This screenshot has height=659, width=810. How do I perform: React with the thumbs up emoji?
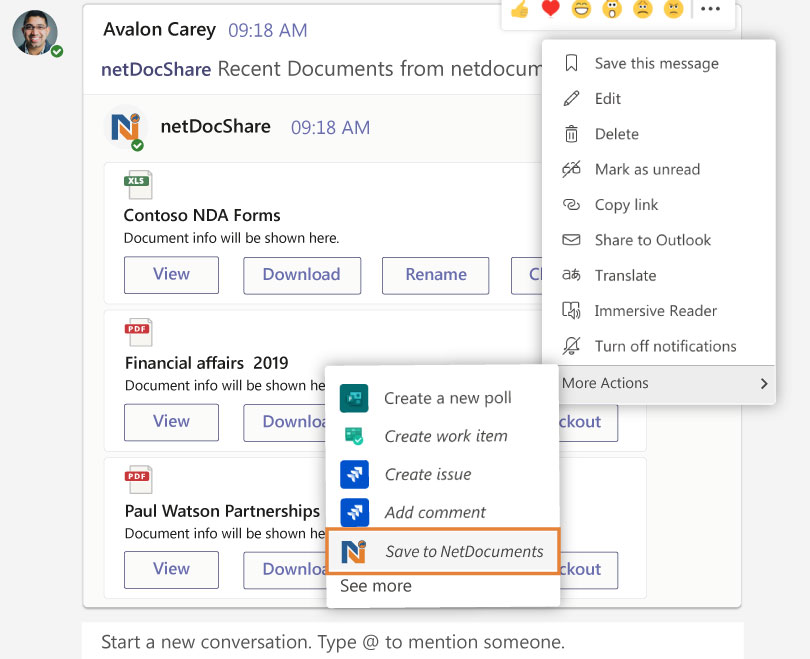(x=520, y=8)
